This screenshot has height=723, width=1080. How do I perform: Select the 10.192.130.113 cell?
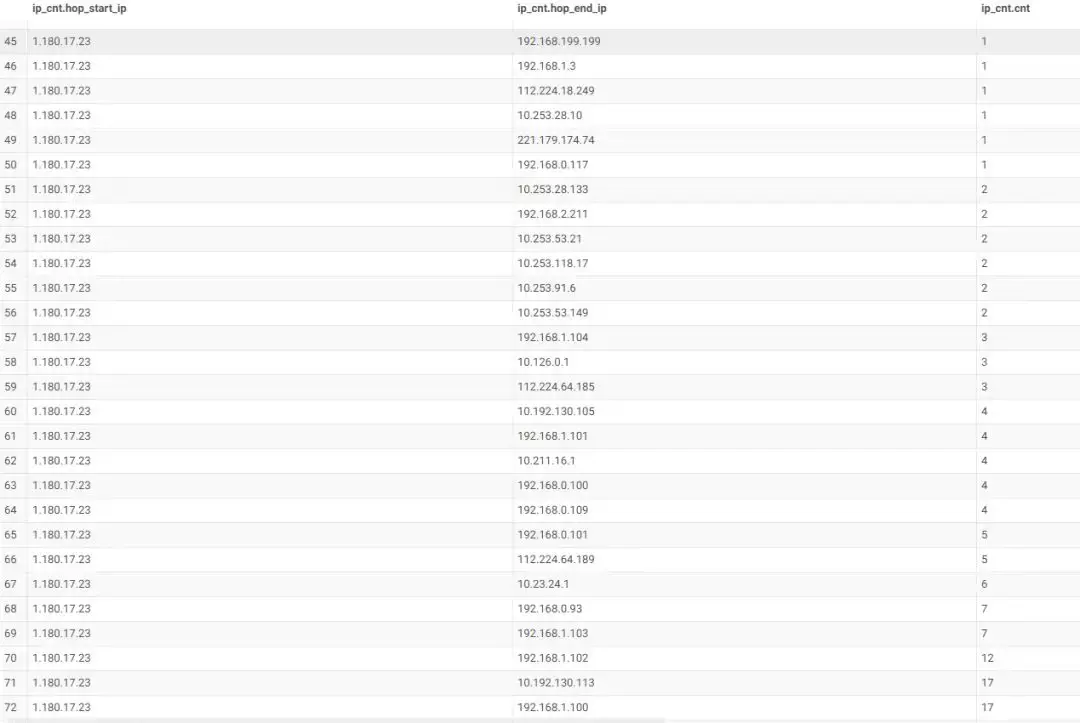pyautogui.click(x=556, y=683)
